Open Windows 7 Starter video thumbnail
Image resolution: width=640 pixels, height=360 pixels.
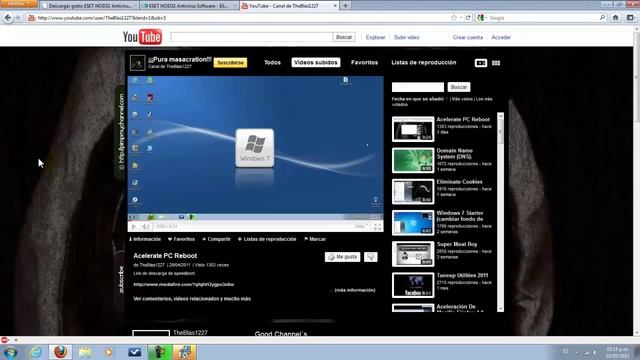pyautogui.click(x=413, y=223)
